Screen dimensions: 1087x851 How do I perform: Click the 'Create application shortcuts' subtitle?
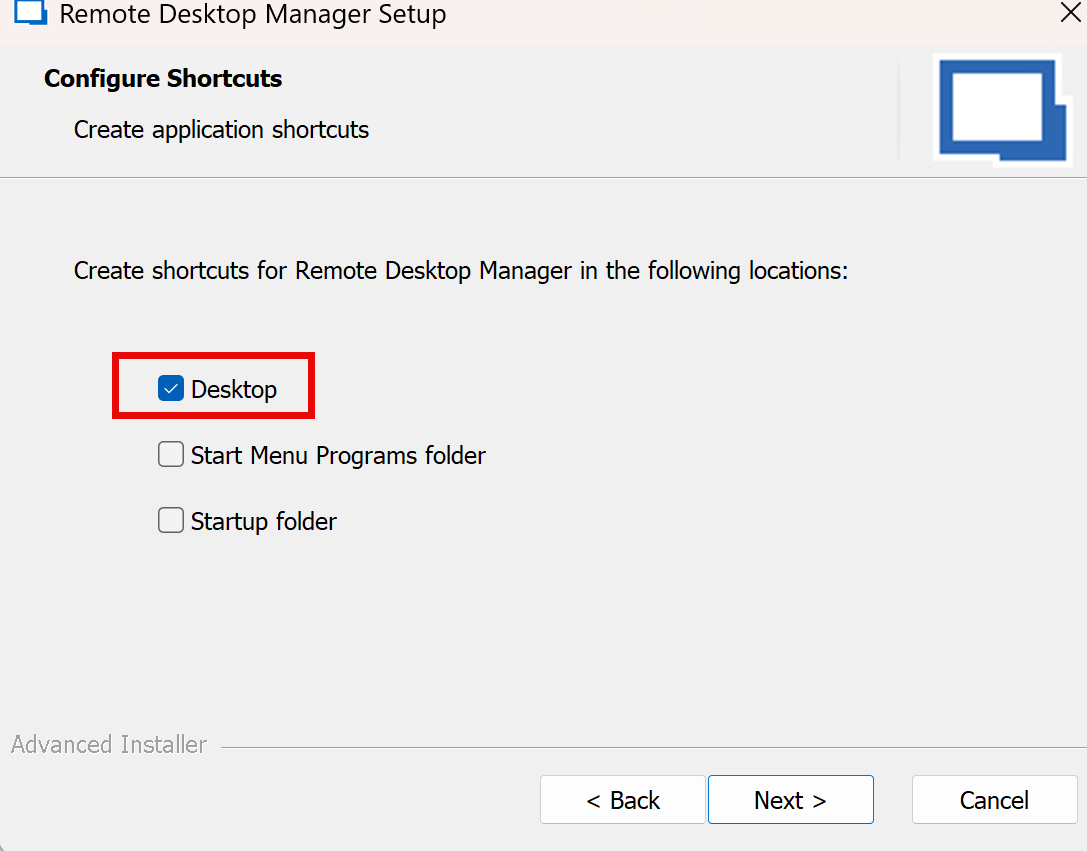[221, 130]
